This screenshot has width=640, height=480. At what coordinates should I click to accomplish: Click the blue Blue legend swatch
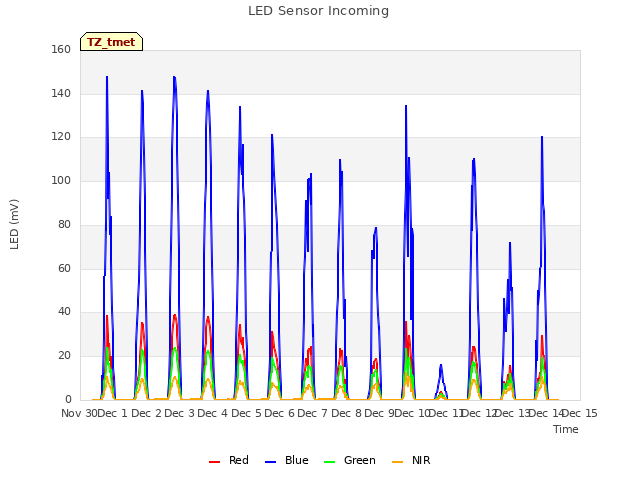[x=271, y=462]
